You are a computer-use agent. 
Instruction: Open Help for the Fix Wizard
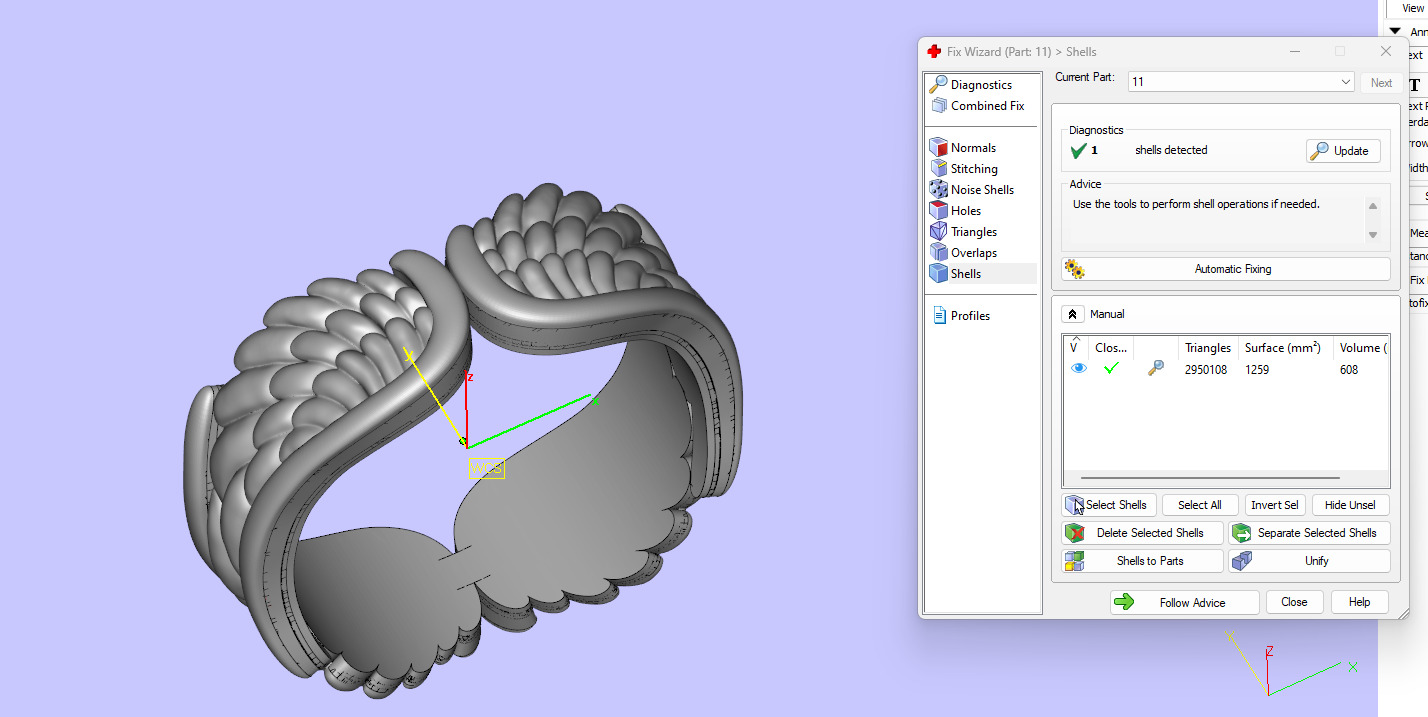(1359, 602)
